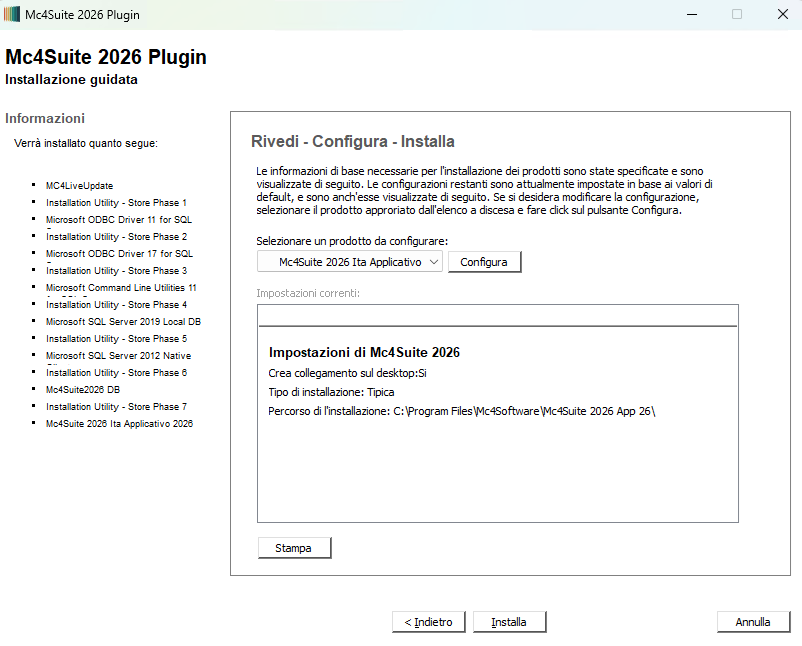Viewport: 802px width, 646px height.
Task: Minimize the installer window
Action: point(690,15)
